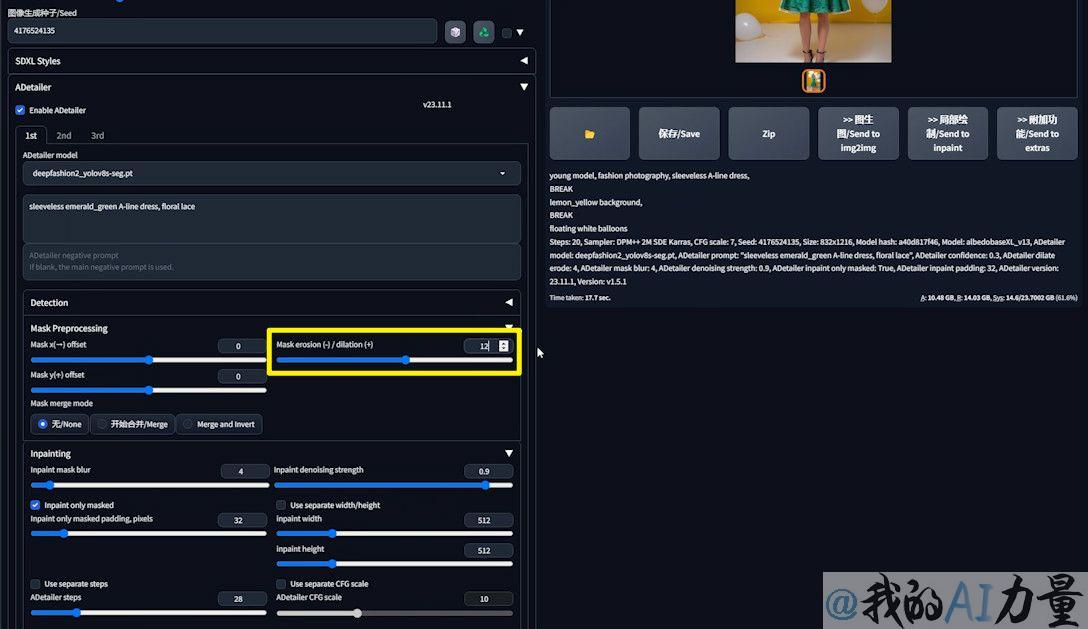Adjust Inpaint denoising strength slider
1088x629 pixels.
point(394,485)
